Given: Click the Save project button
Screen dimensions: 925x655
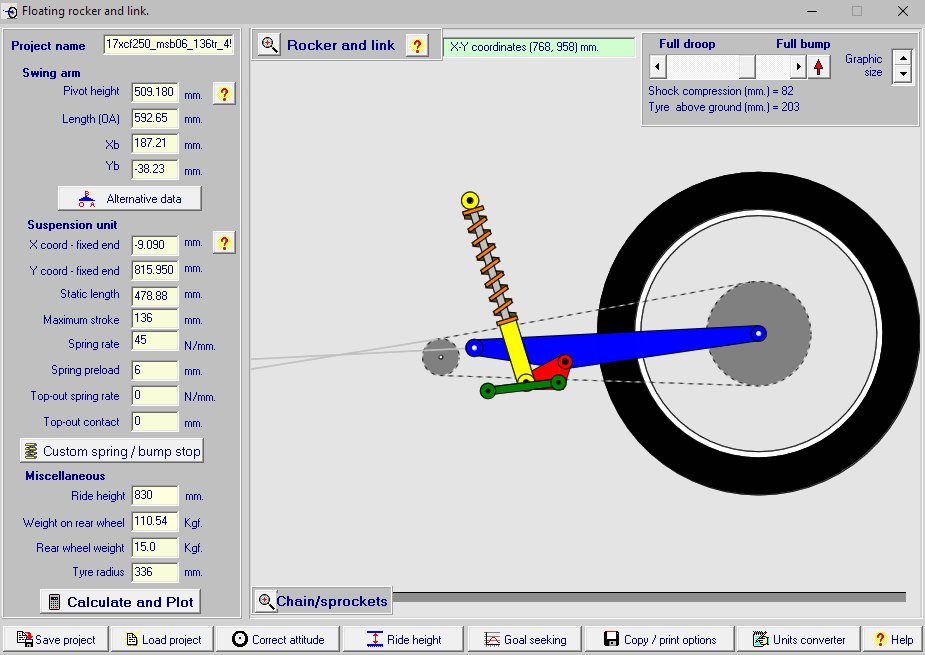Looking at the screenshot, I should tap(55, 639).
